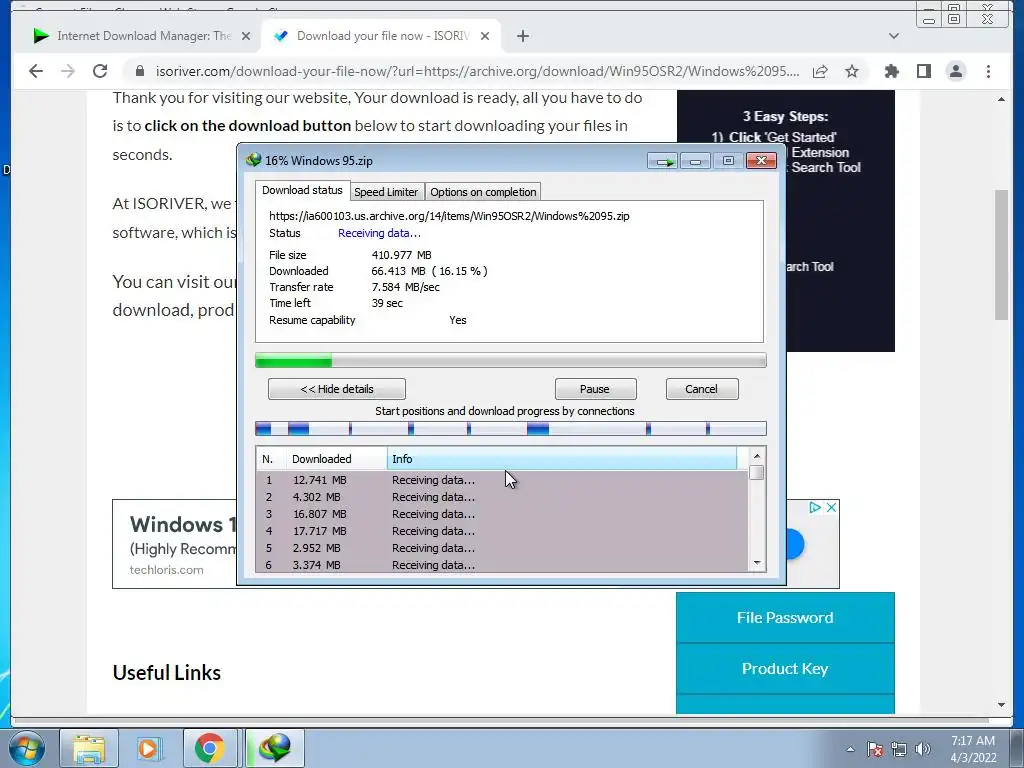Click the N. column header
The width and height of the screenshot is (1024, 768).
[271, 459]
